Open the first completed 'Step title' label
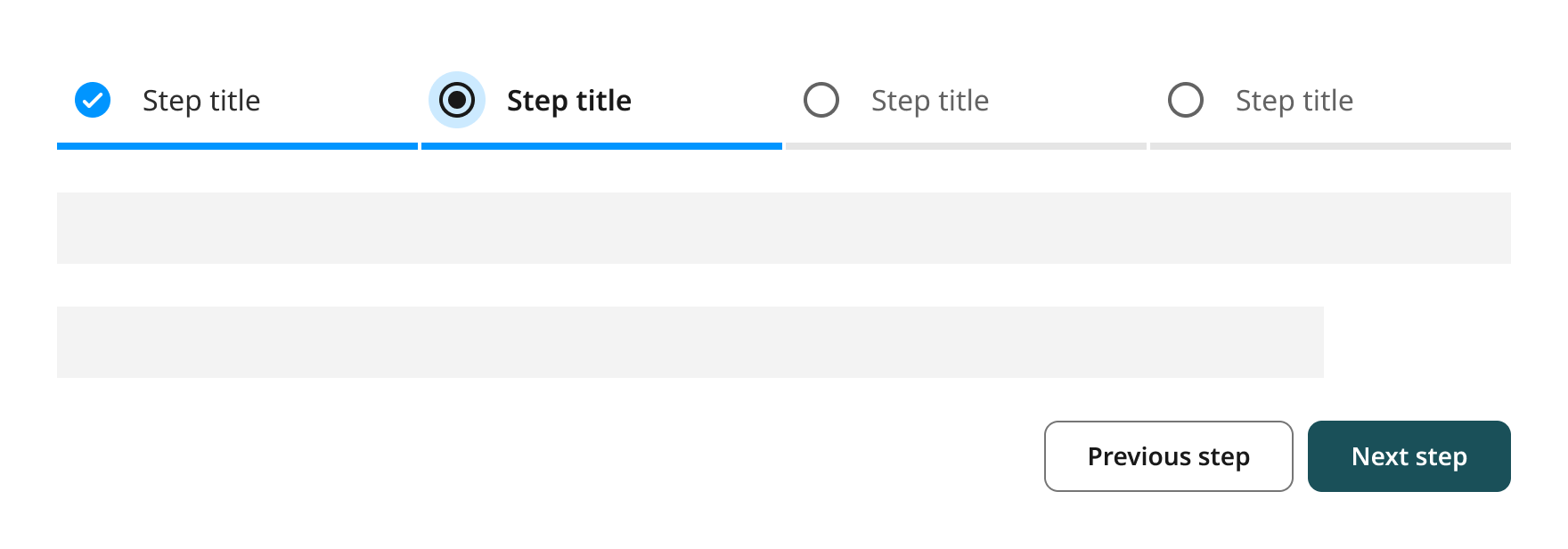Viewport: 1568px width, 549px height. tap(201, 101)
